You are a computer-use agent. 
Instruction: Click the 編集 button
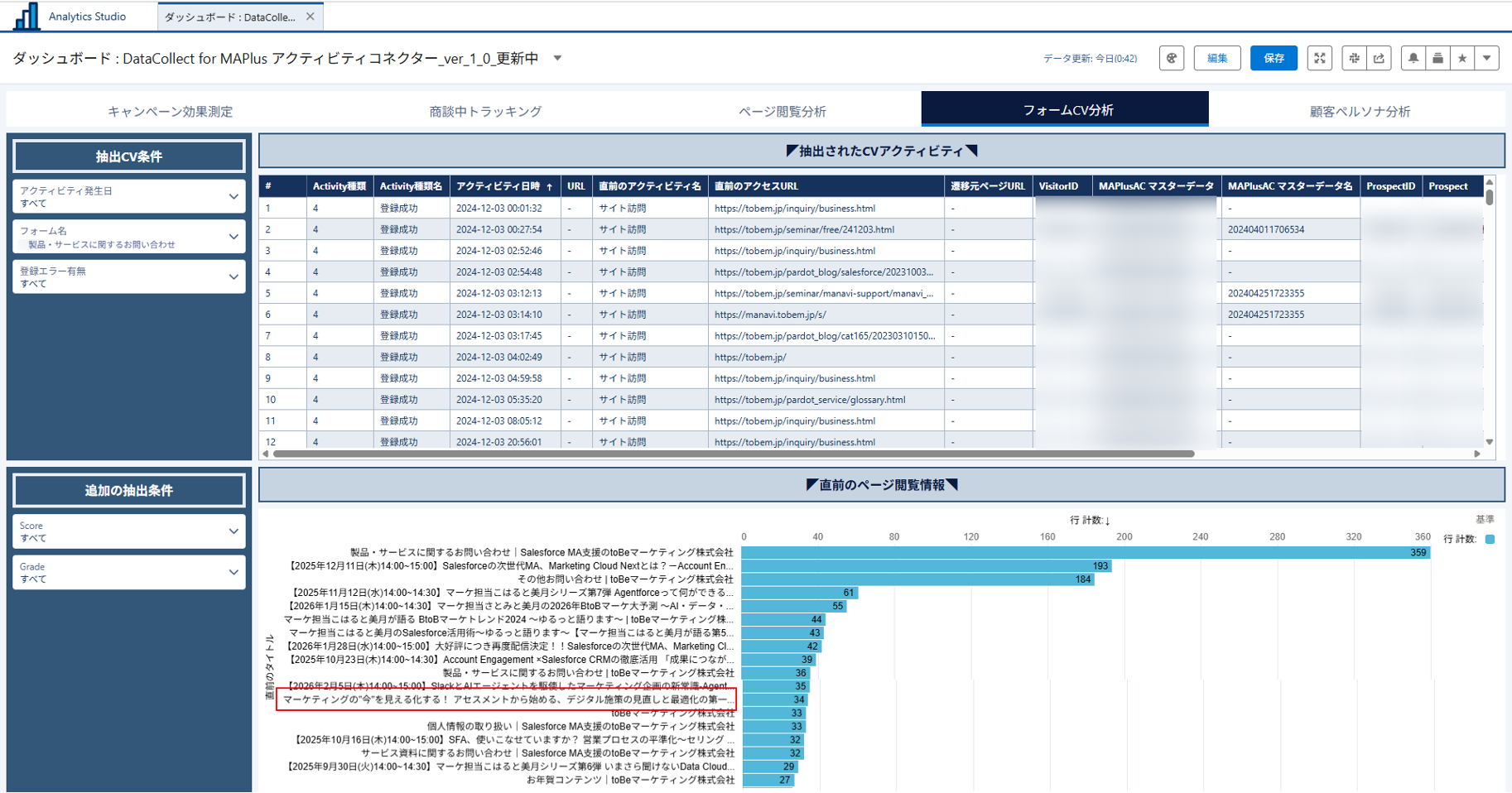(x=1216, y=58)
